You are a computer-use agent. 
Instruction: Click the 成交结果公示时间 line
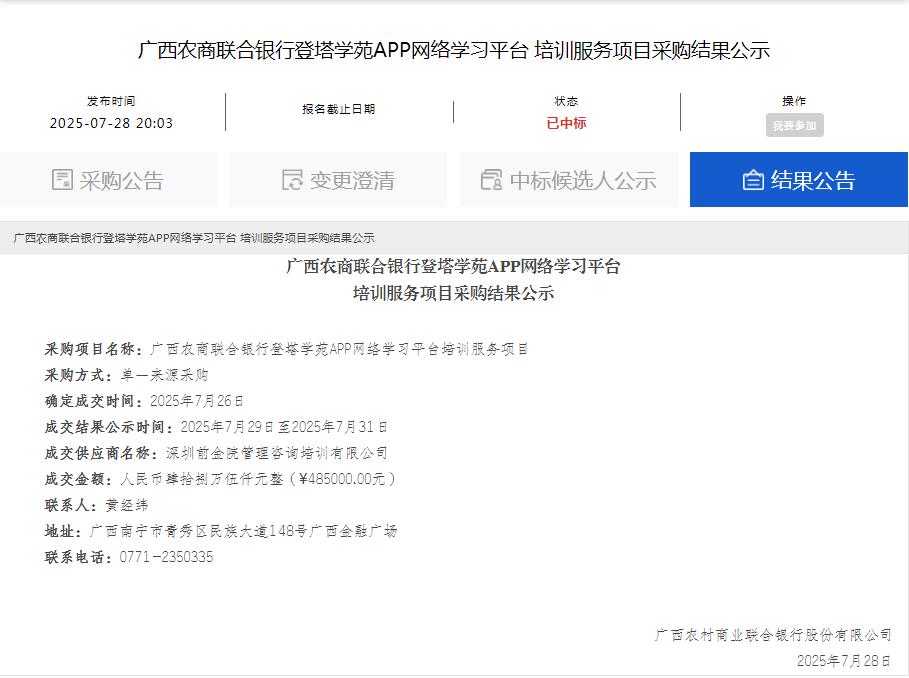[x=216, y=427]
